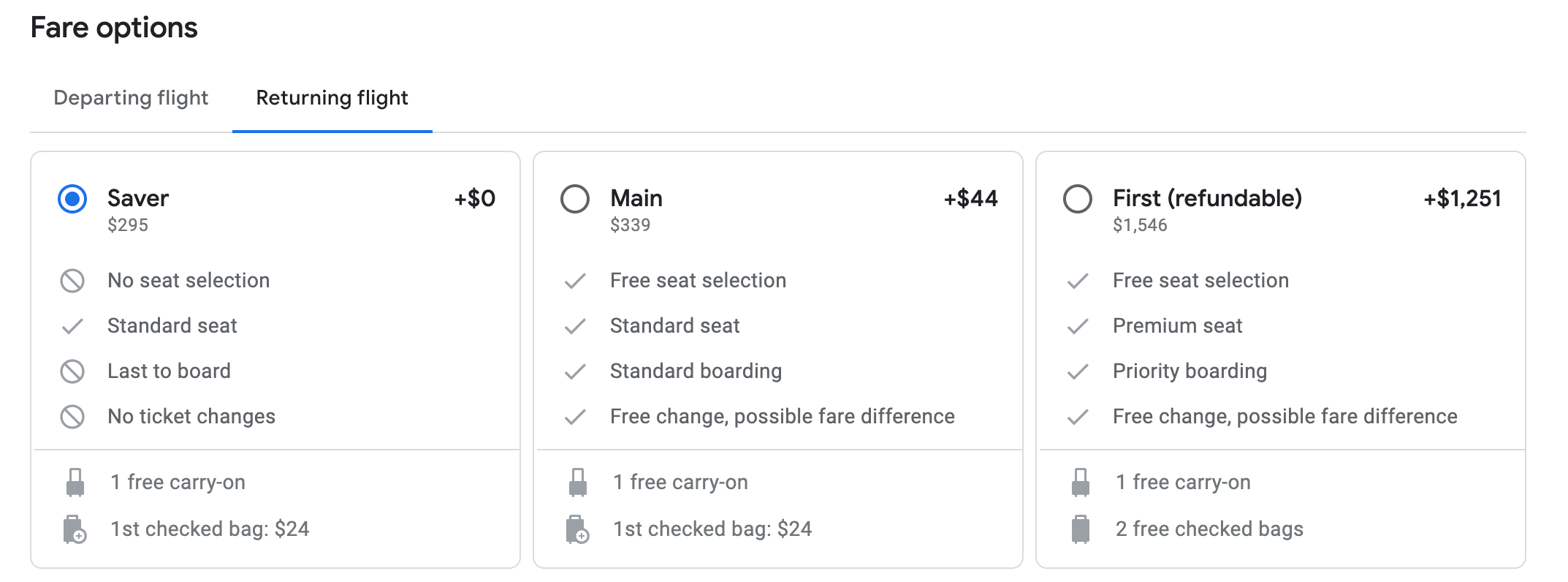
Task: Select the Saver fare radio button
Action: coord(72,199)
